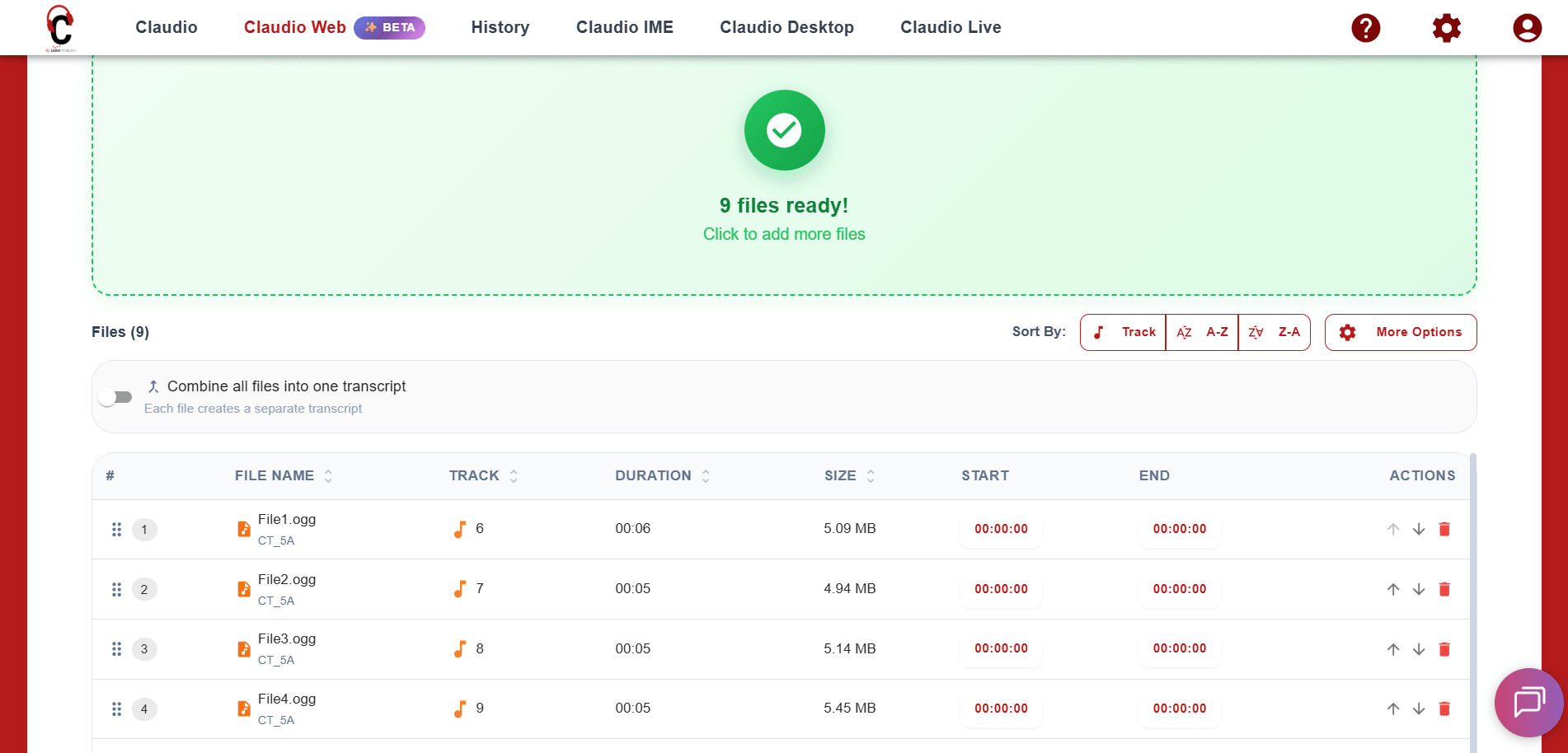Switch to the History tab
The image size is (1568, 753).
500,27
